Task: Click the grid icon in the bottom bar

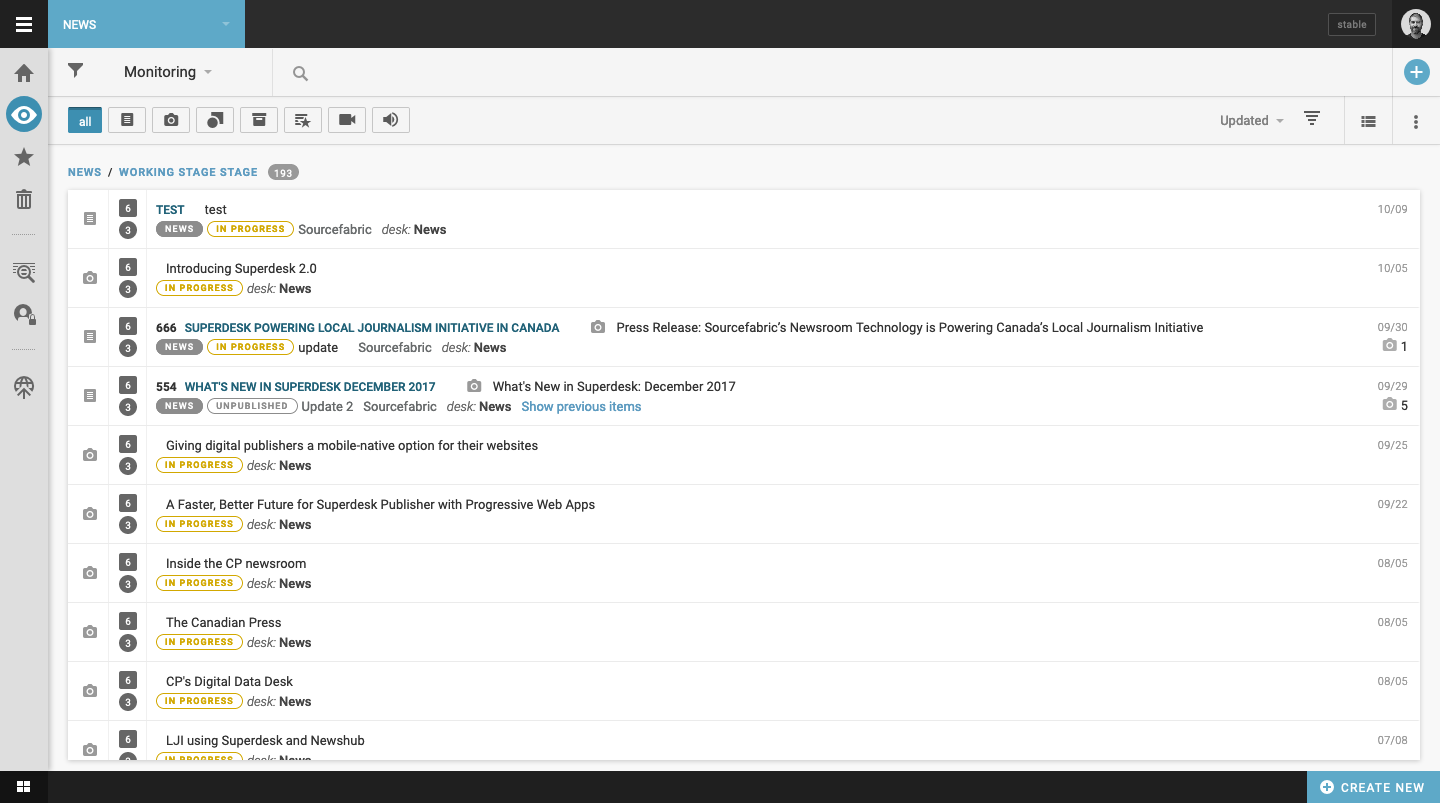Action: [x=24, y=787]
